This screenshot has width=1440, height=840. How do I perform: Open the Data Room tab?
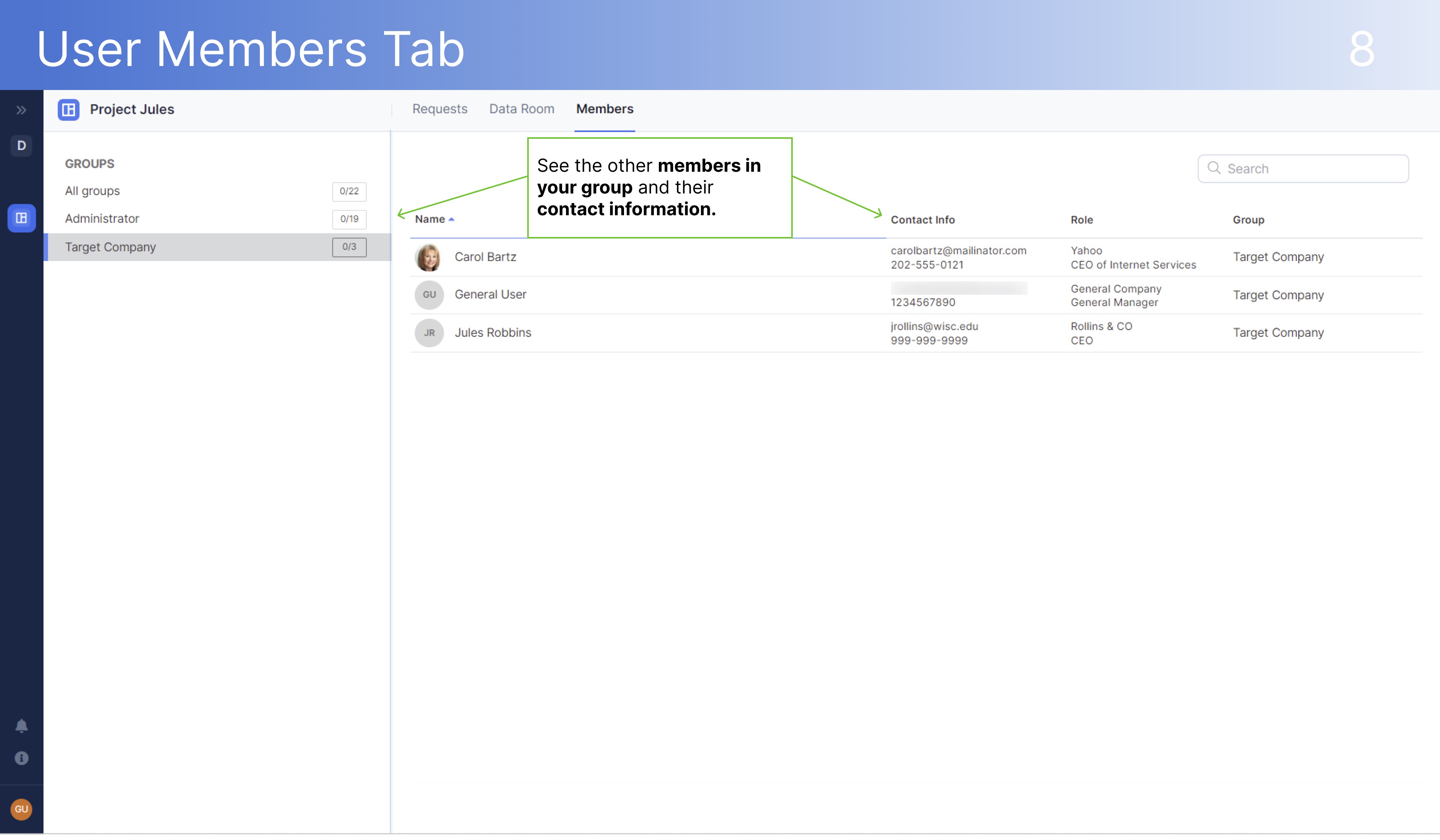(x=521, y=109)
